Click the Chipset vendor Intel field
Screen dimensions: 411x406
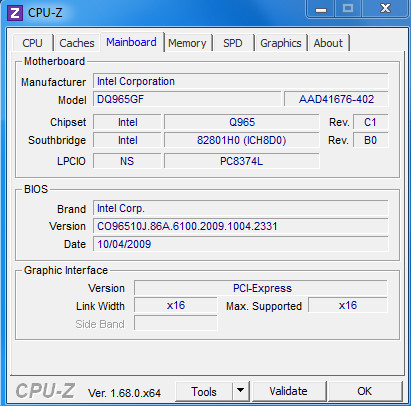pos(127,122)
